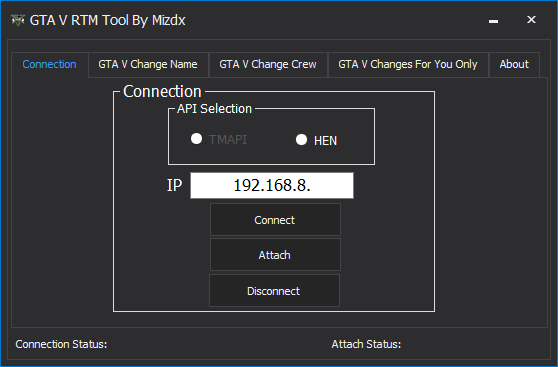This screenshot has width=558, height=367.
Task: Click the large Connection group heading
Action: point(162,91)
